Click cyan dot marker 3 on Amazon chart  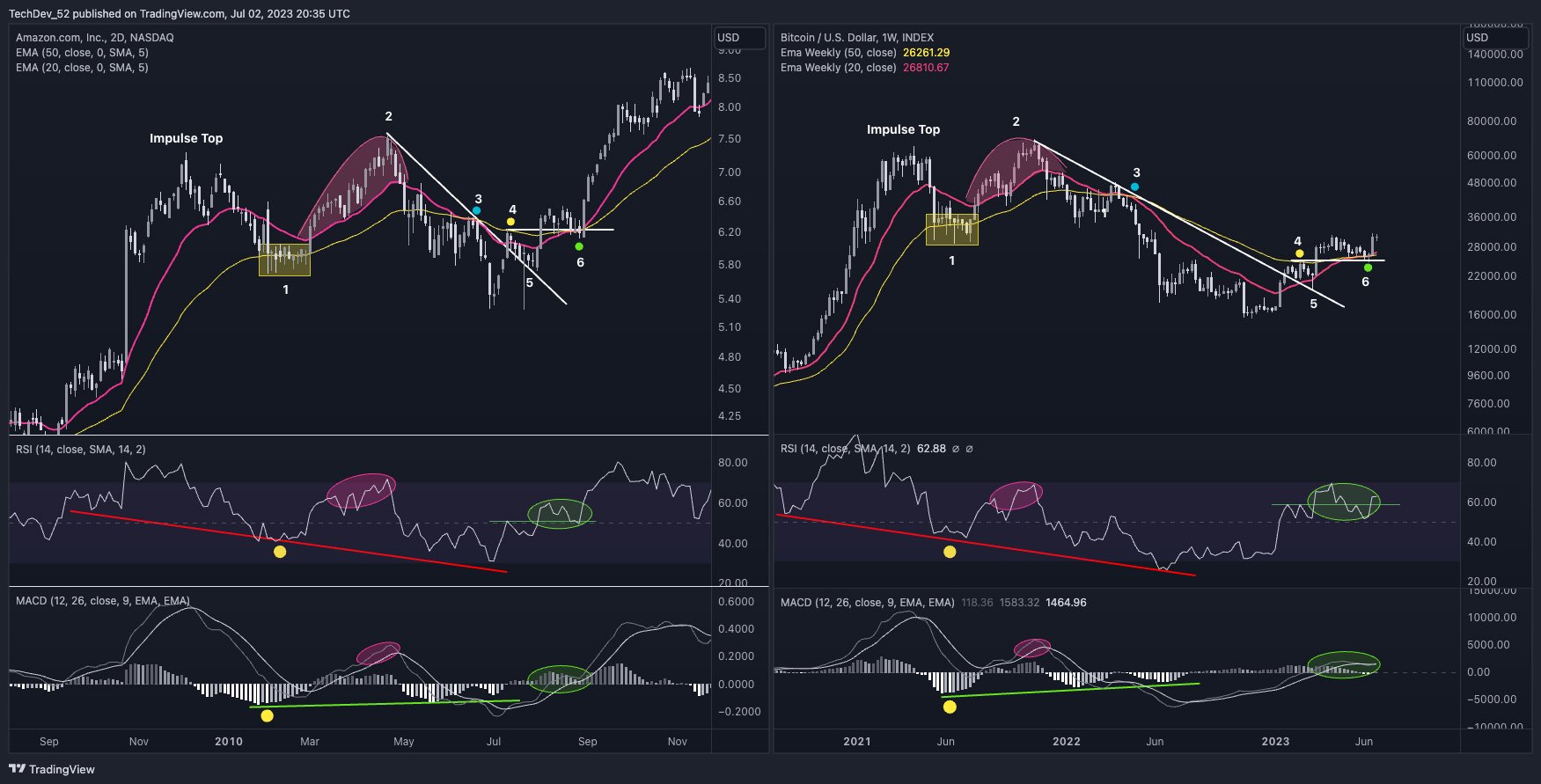pyautogui.click(x=476, y=211)
